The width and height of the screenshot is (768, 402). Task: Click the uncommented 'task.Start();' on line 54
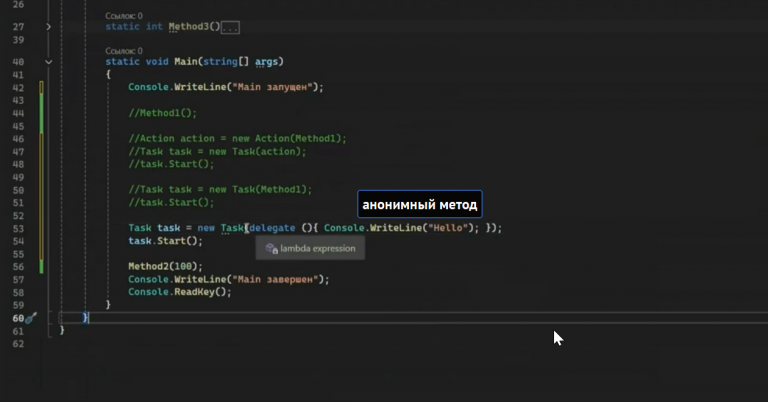click(165, 241)
